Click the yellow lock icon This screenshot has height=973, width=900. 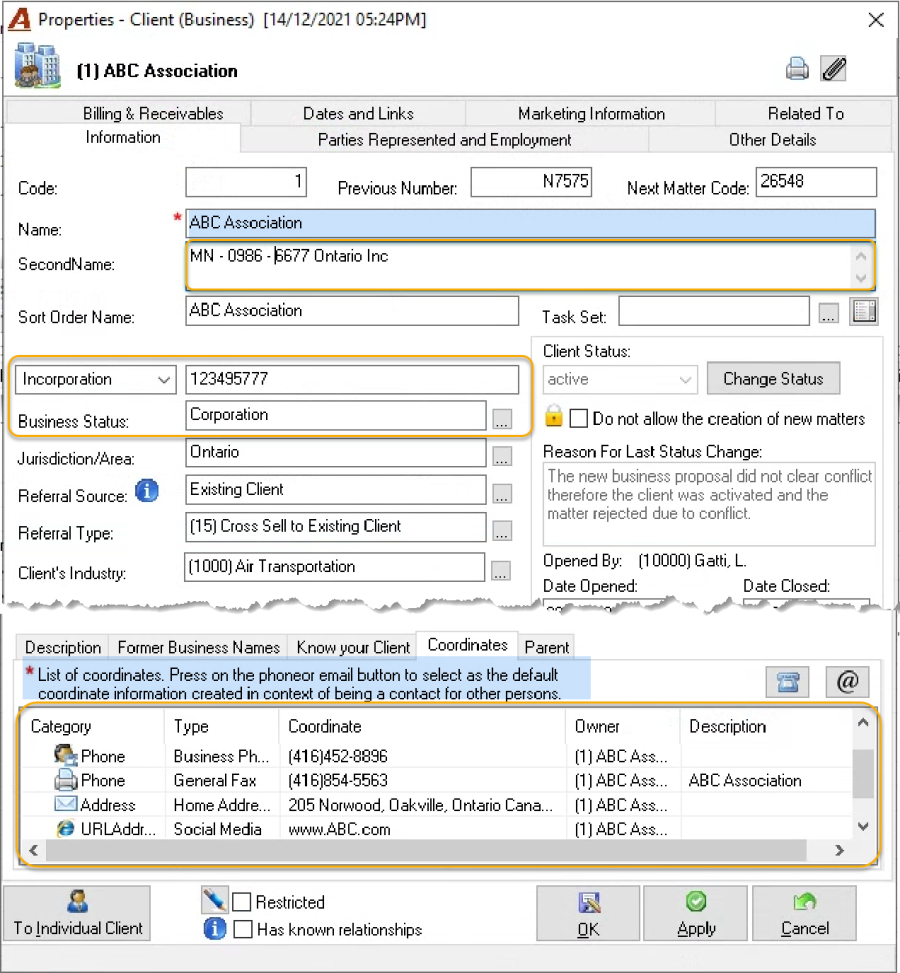click(x=554, y=416)
